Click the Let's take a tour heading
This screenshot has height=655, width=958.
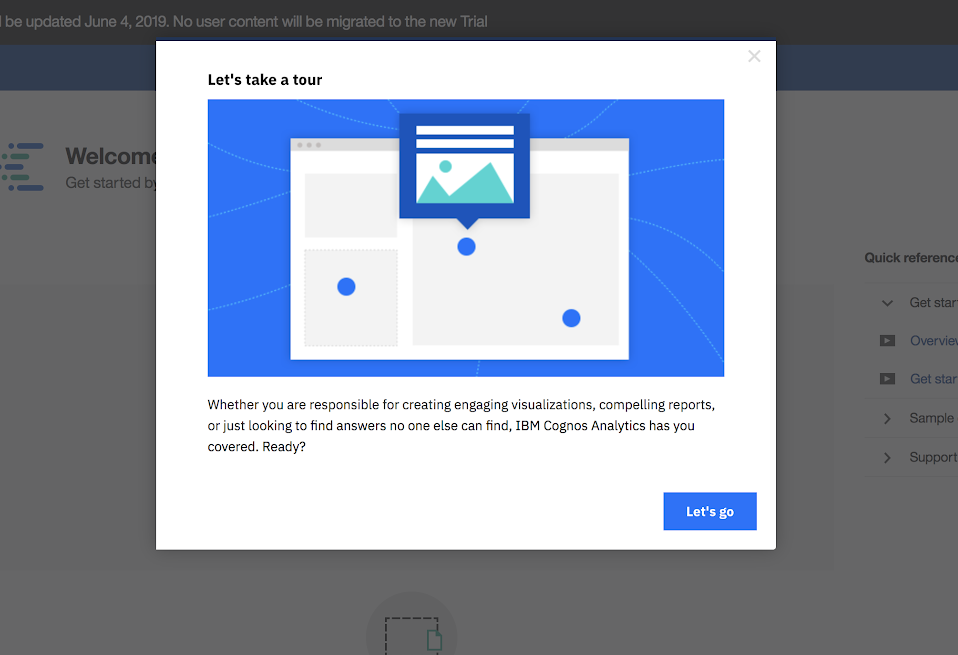click(265, 80)
